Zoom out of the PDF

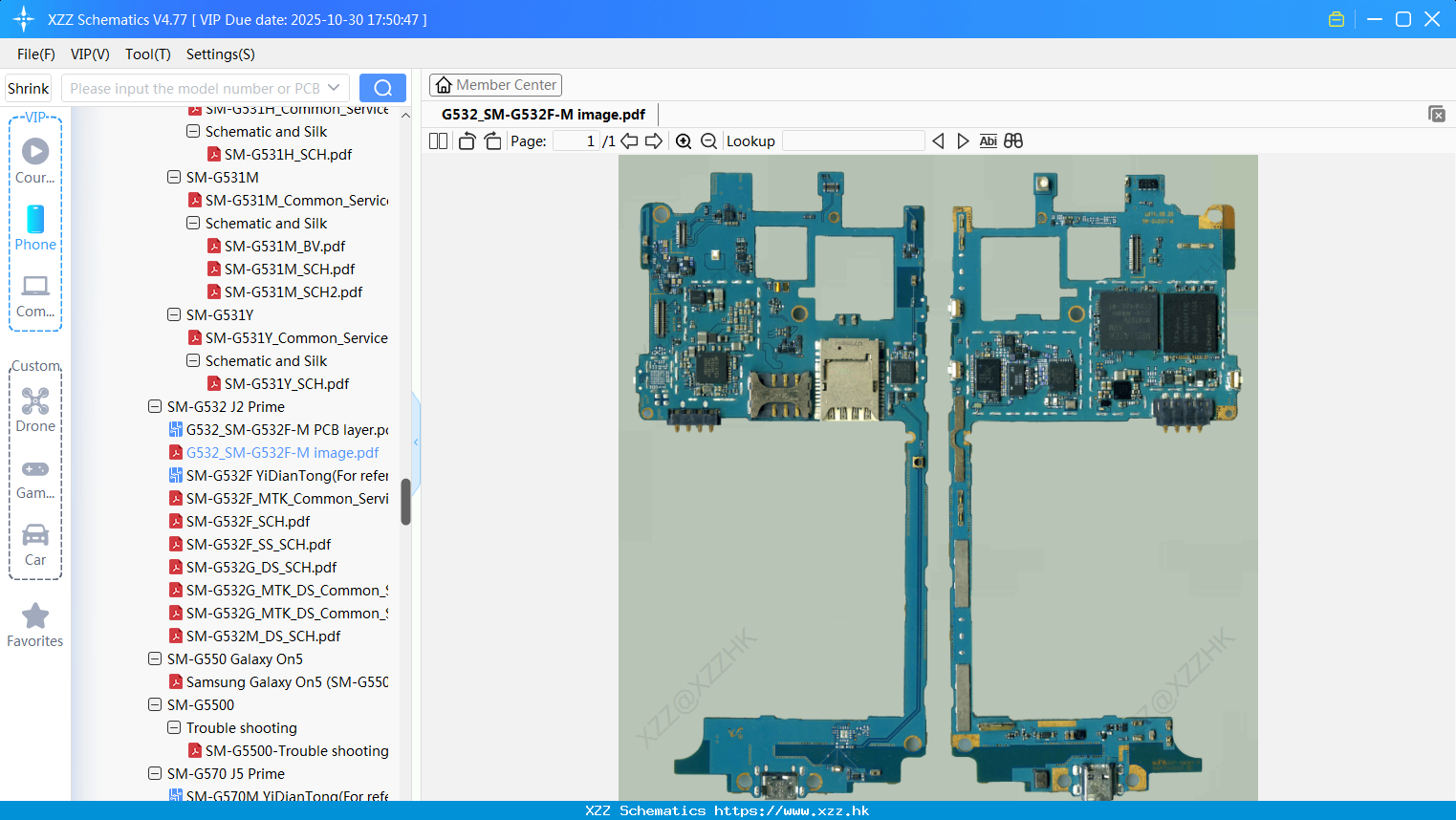[x=708, y=141]
